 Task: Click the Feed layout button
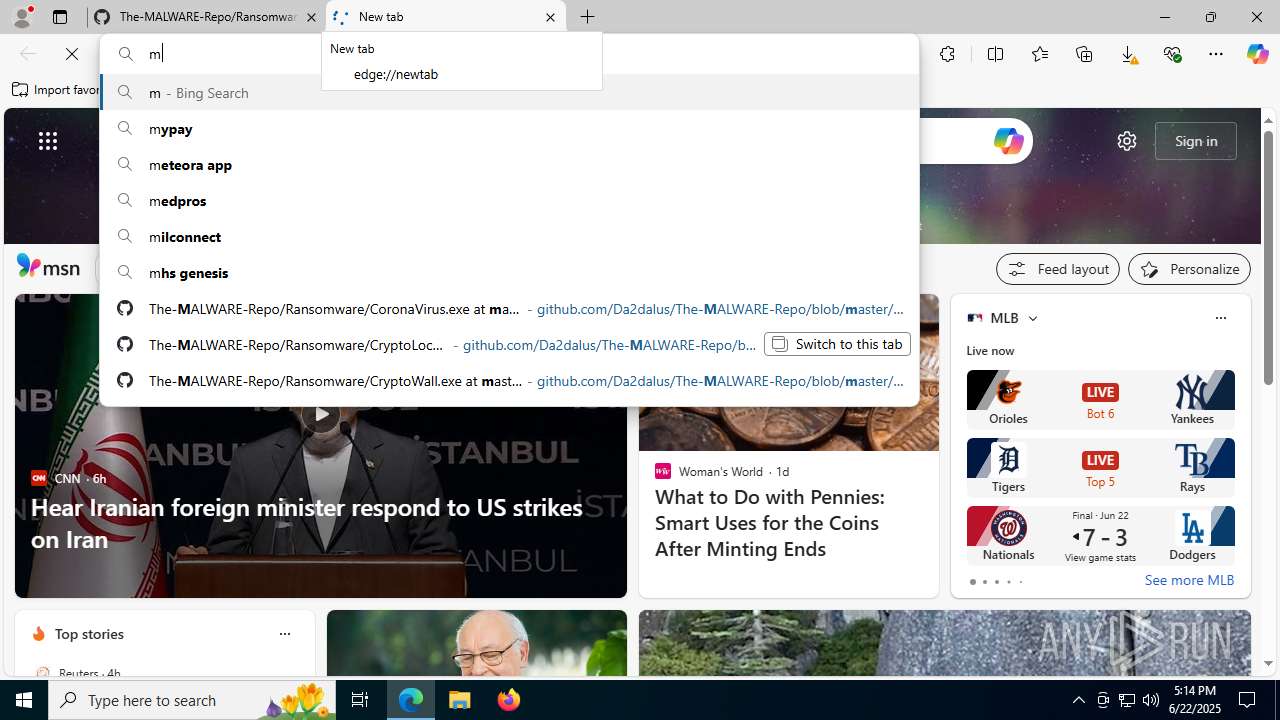tap(1058, 269)
